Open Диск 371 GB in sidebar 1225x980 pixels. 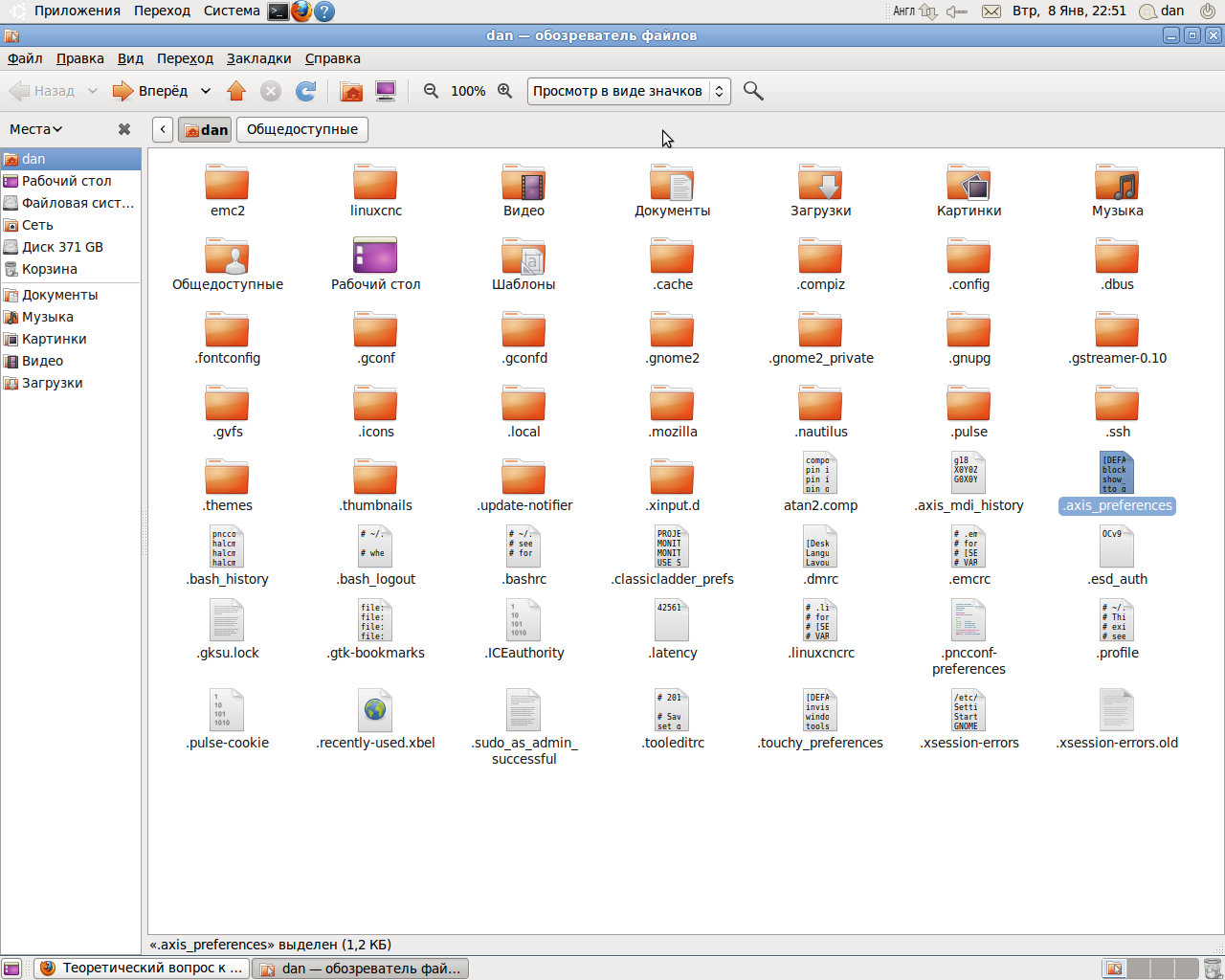coord(71,247)
